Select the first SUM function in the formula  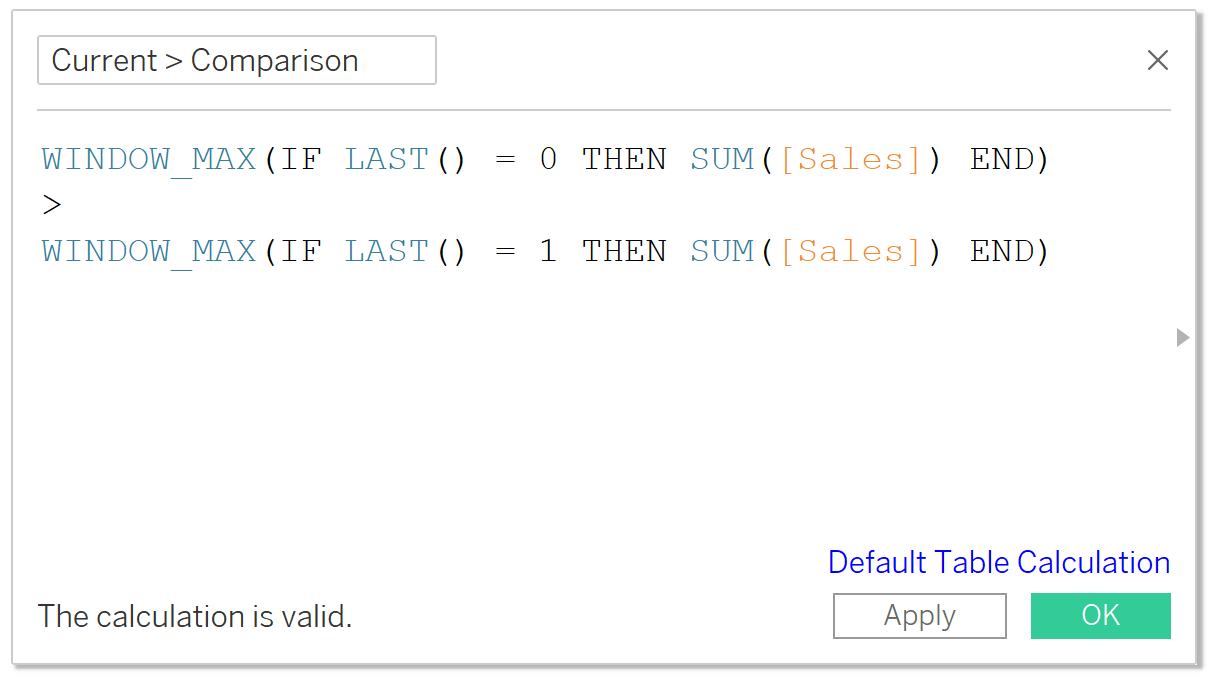click(722, 159)
